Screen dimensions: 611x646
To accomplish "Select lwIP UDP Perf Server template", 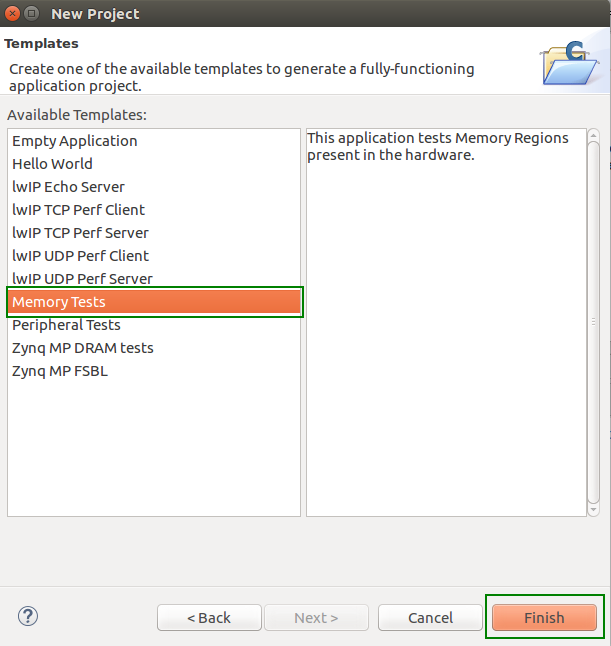I will pyautogui.click(x=82, y=279).
